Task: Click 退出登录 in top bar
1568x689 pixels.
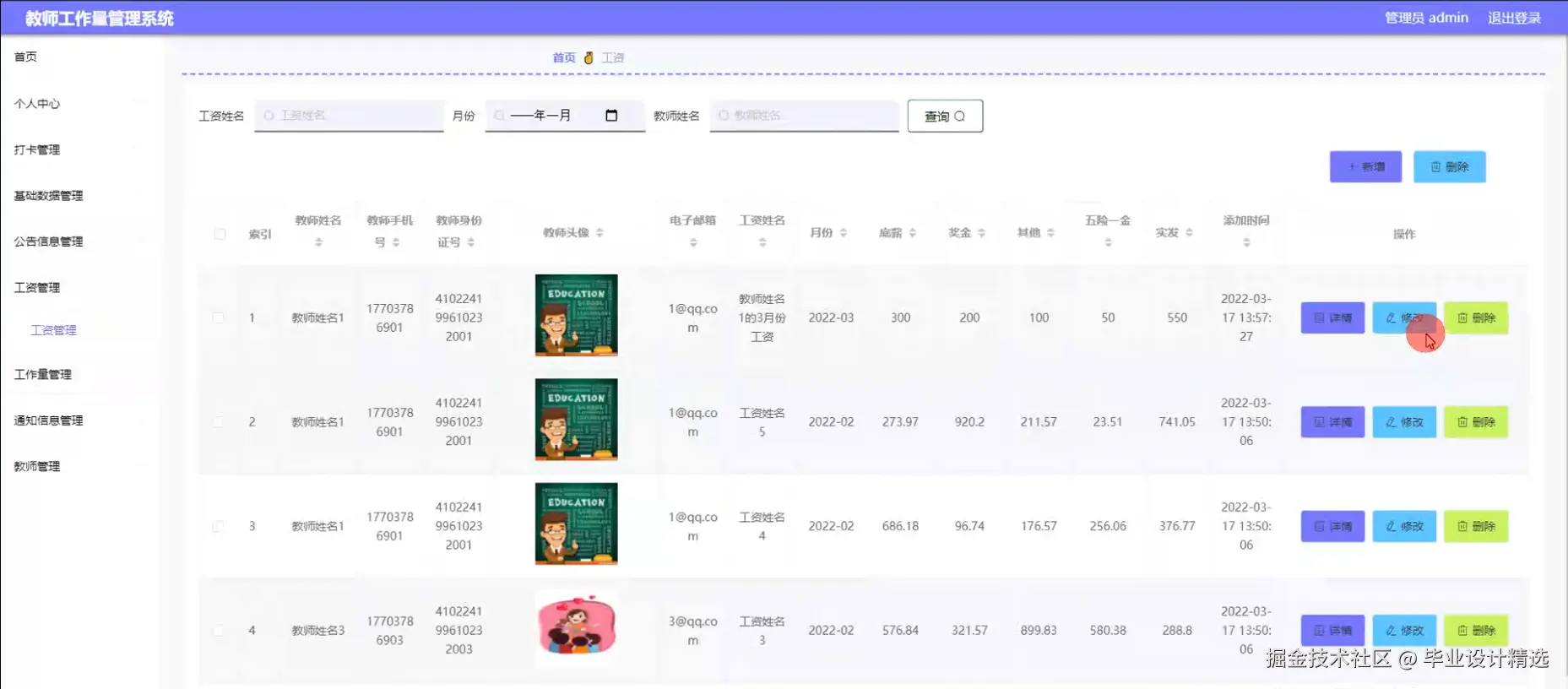Action: [1514, 18]
